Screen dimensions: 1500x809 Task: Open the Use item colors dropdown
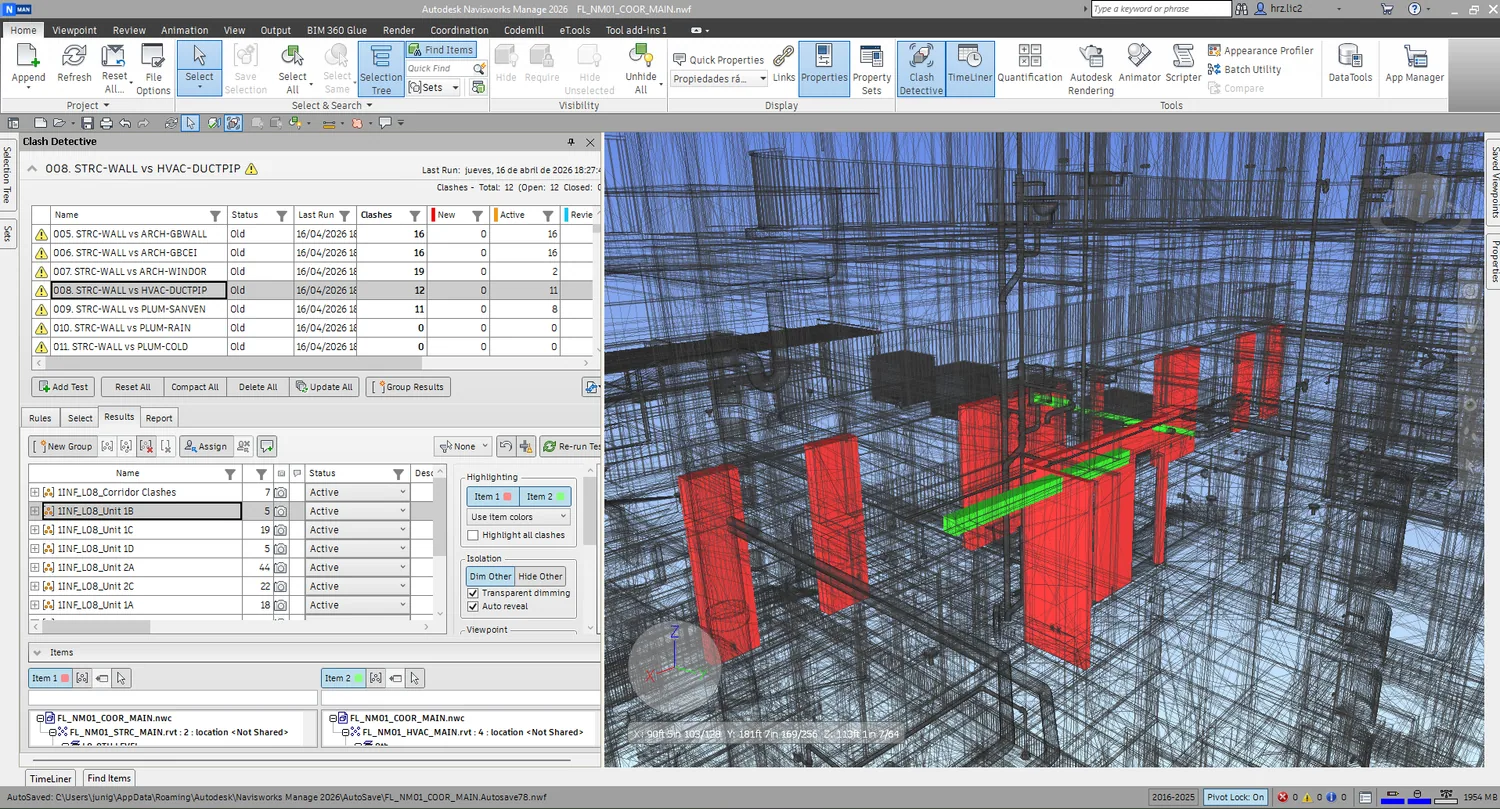(519, 517)
